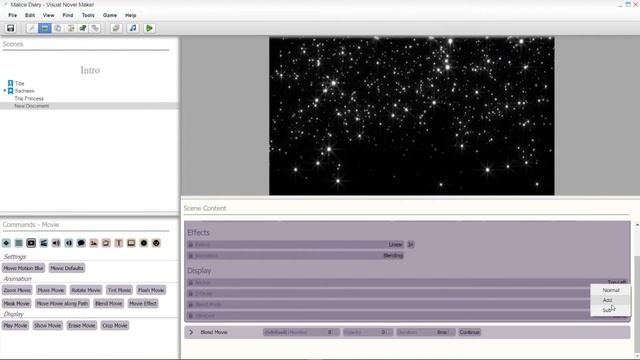Add the Movie Motion Blur command
This screenshot has height=360, width=640.
(x=23, y=268)
